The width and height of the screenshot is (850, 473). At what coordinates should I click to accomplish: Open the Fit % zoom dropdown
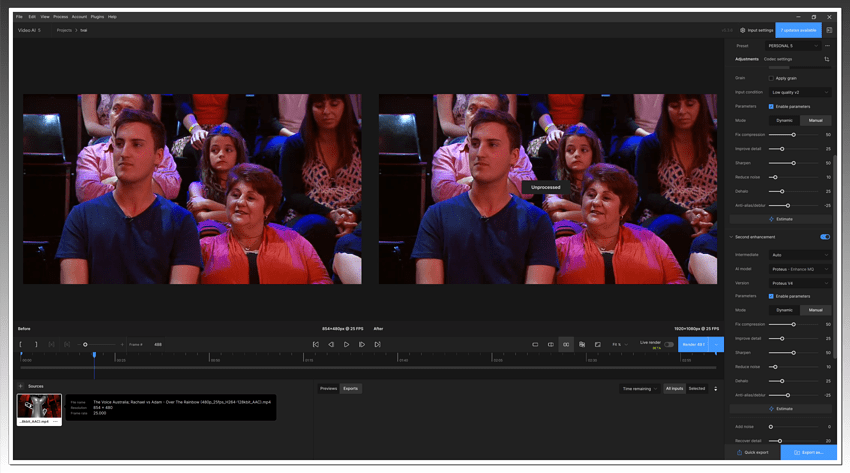coord(620,345)
